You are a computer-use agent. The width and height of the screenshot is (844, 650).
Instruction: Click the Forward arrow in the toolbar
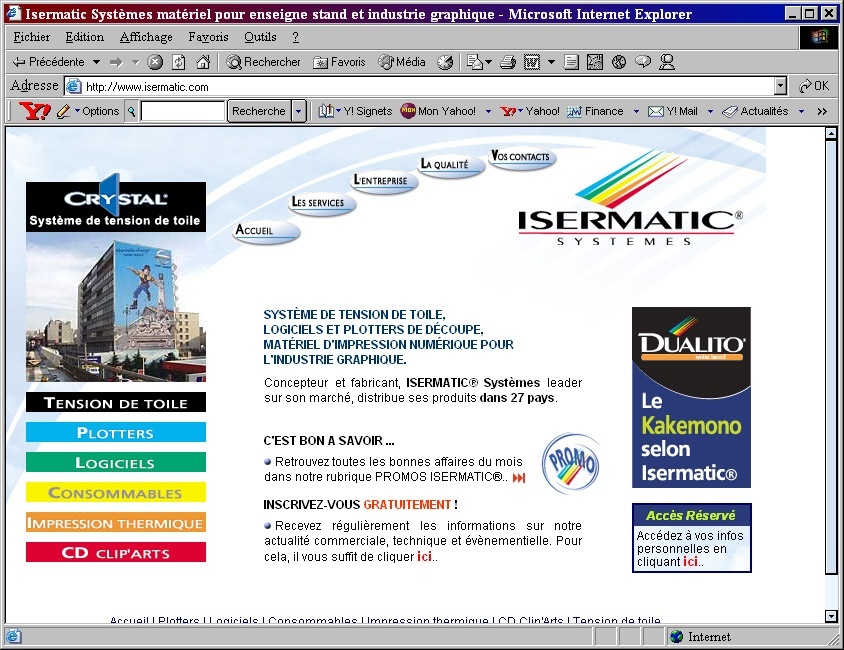pos(116,62)
